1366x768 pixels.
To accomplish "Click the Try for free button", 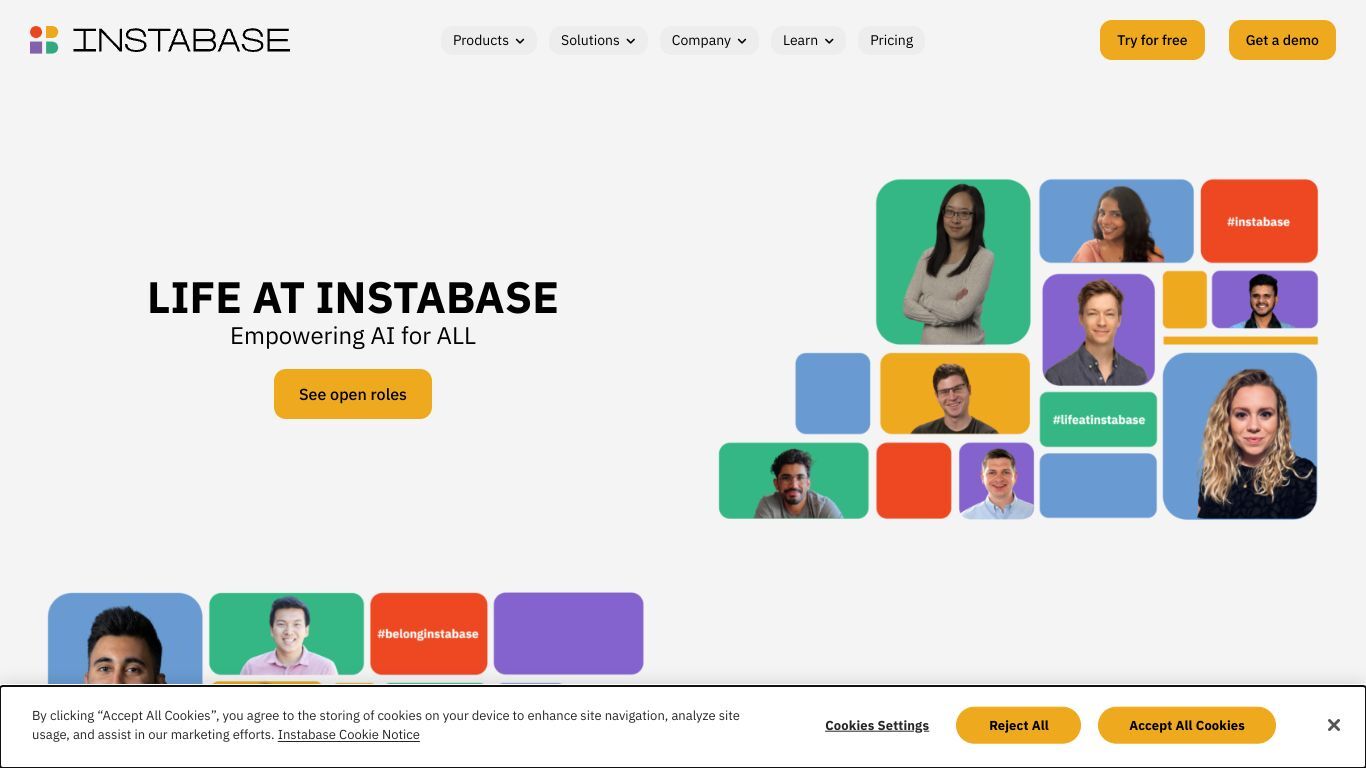I will 1152,40.
